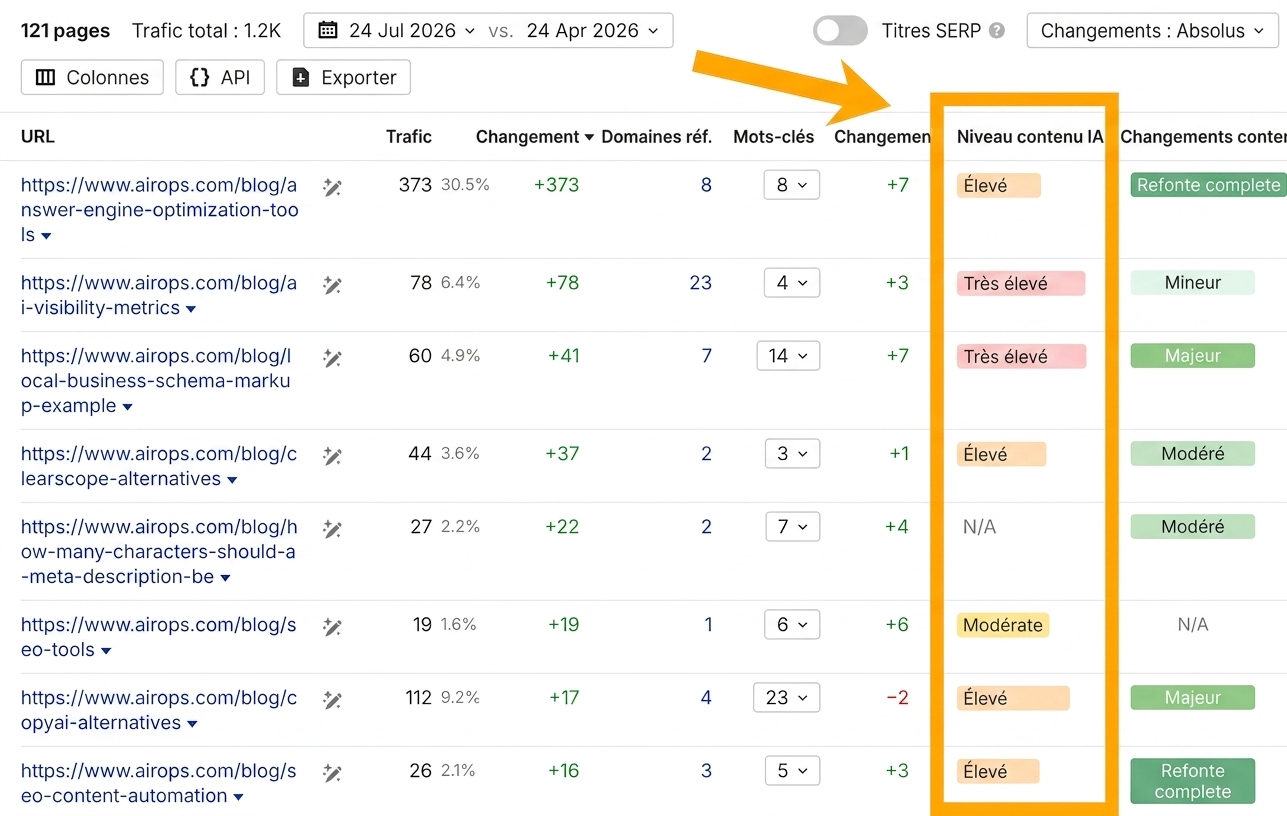The width and height of the screenshot is (1287, 816).
Task: Open keywords dropdown showing 4
Action: coord(791,283)
